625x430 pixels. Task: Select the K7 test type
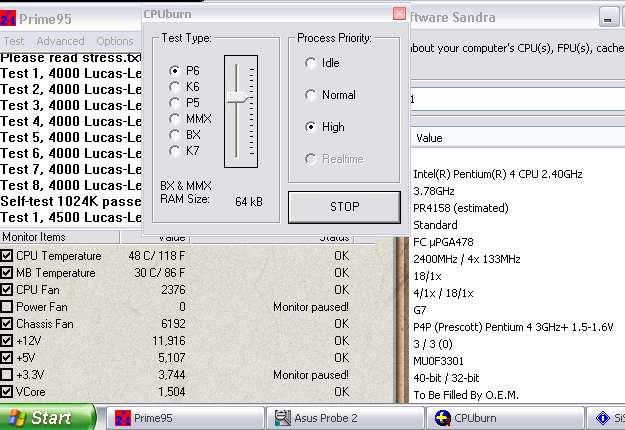click(174, 151)
